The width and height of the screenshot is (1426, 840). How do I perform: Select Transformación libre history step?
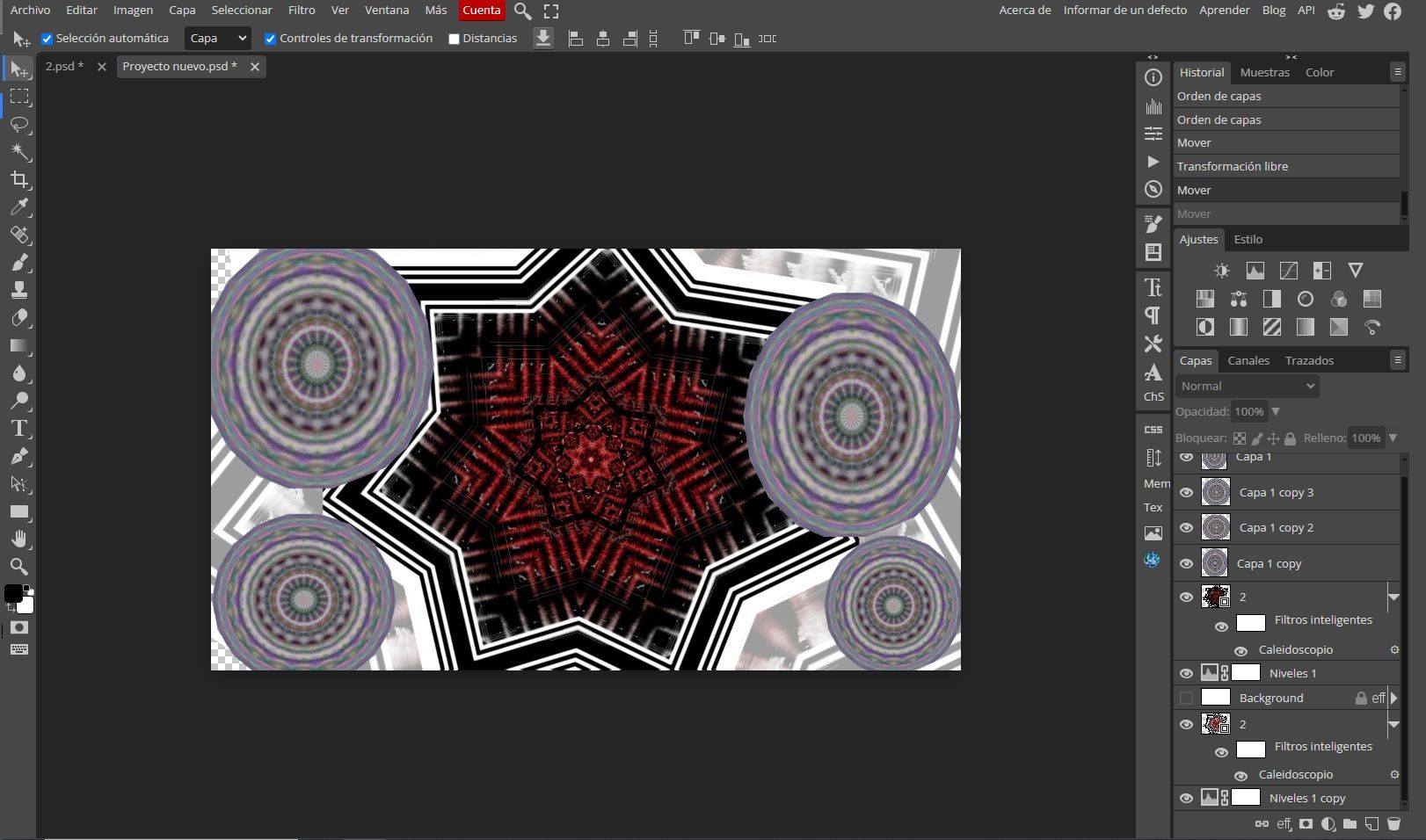click(x=1286, y=167)
